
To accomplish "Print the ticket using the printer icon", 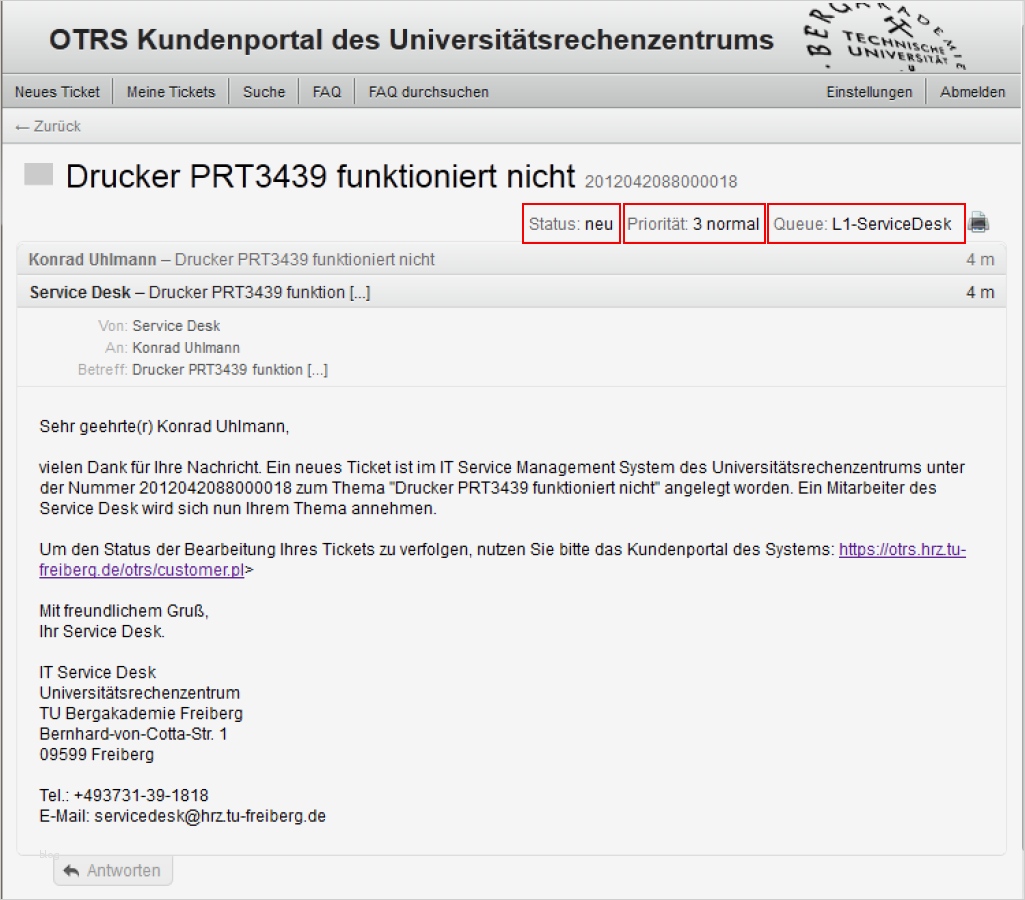I will pyautogui.click(x=979, y=223).
